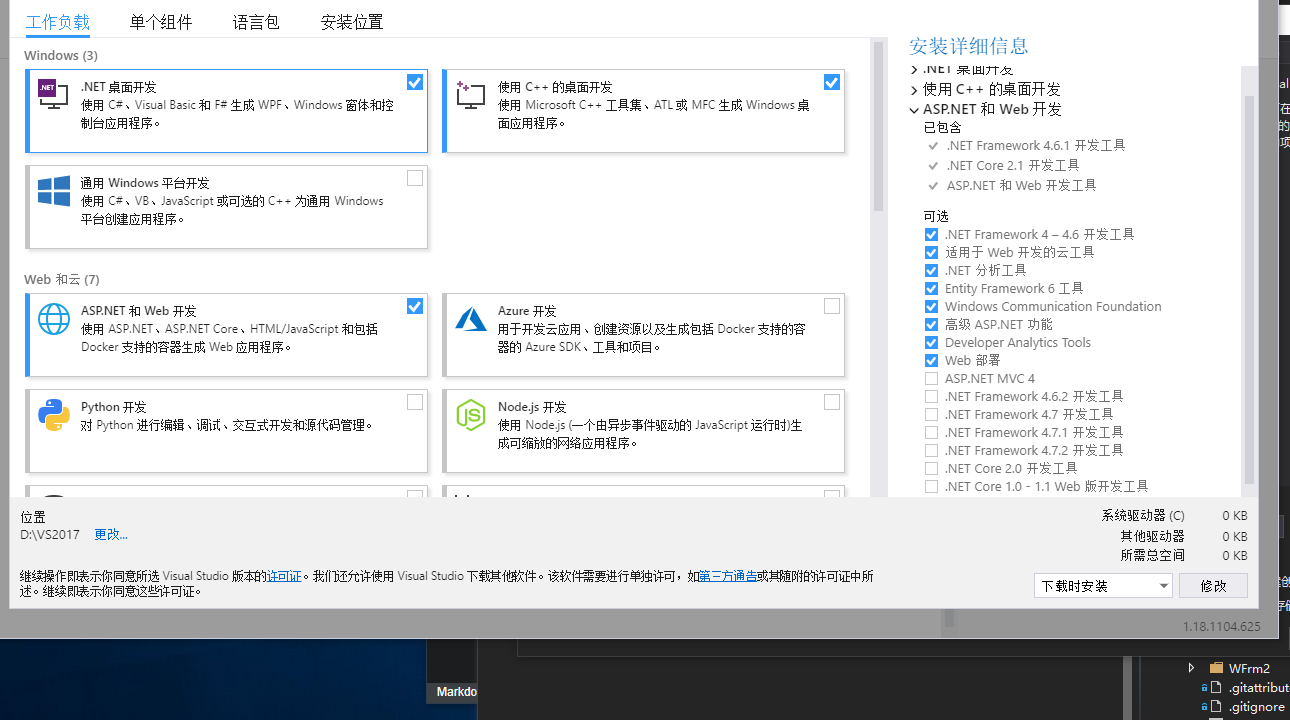Check the Node.js 开发 workload checkbox
Screen dimensions: 1290x720
(x=832, y=402)
